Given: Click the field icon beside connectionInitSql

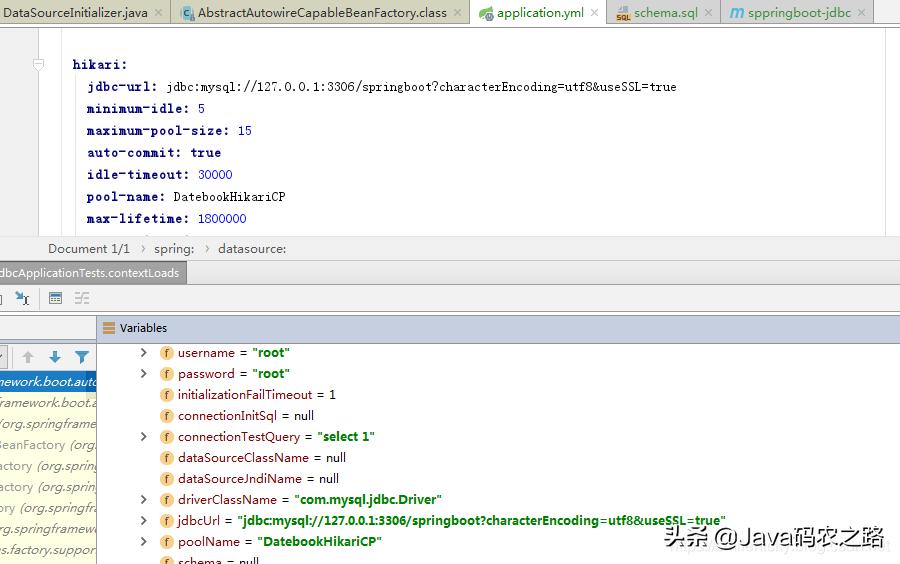Looking at the screenshot, I should pyautogui.click(x=166, y=416).
